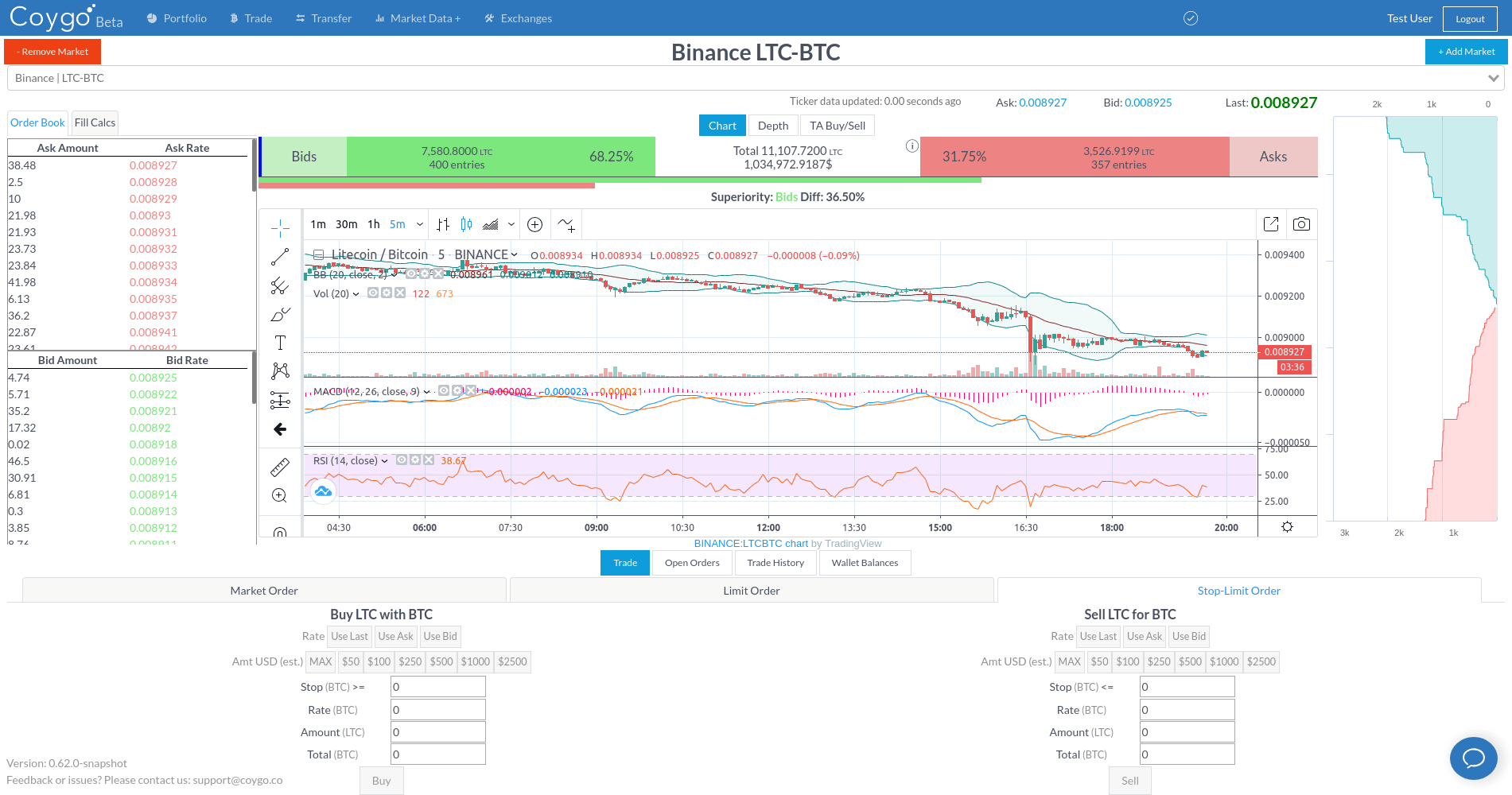The width and height of the screenshot is (1512, 795).
Task: Open settings of the Vol indicator
Action: point(387,293)
